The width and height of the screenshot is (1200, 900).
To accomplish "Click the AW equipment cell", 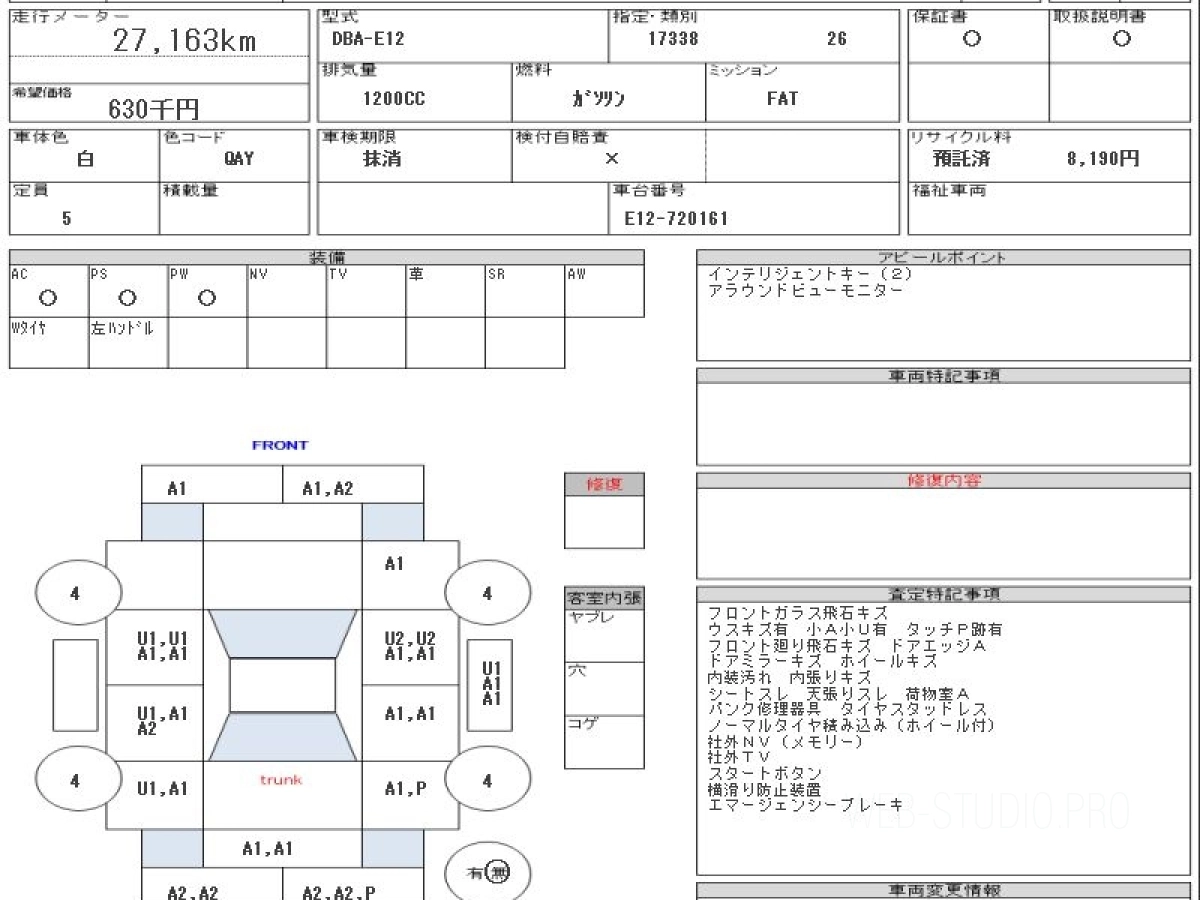I will pos(604,291).
